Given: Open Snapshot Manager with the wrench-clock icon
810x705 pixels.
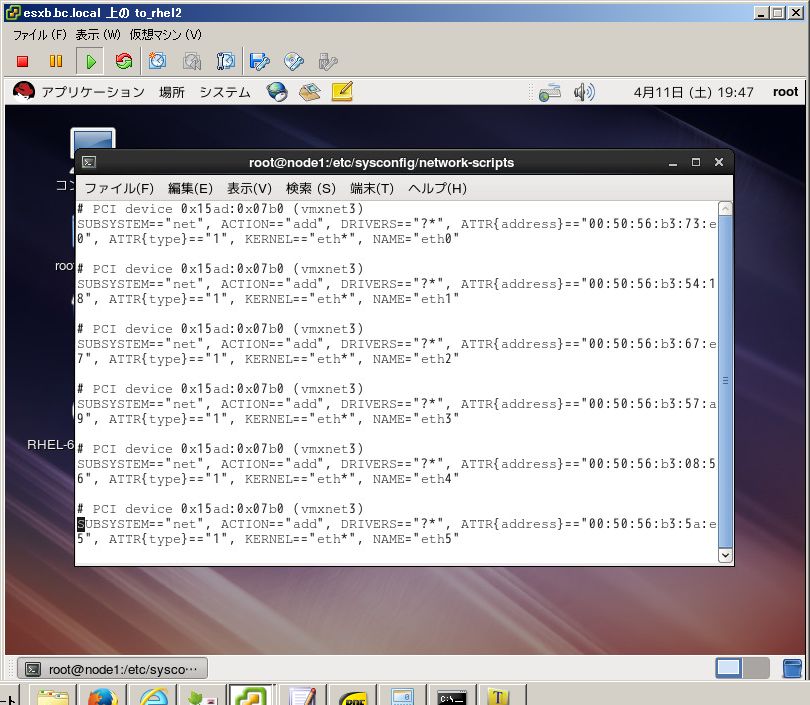Looking at the screenshot, I should (225, 61).
